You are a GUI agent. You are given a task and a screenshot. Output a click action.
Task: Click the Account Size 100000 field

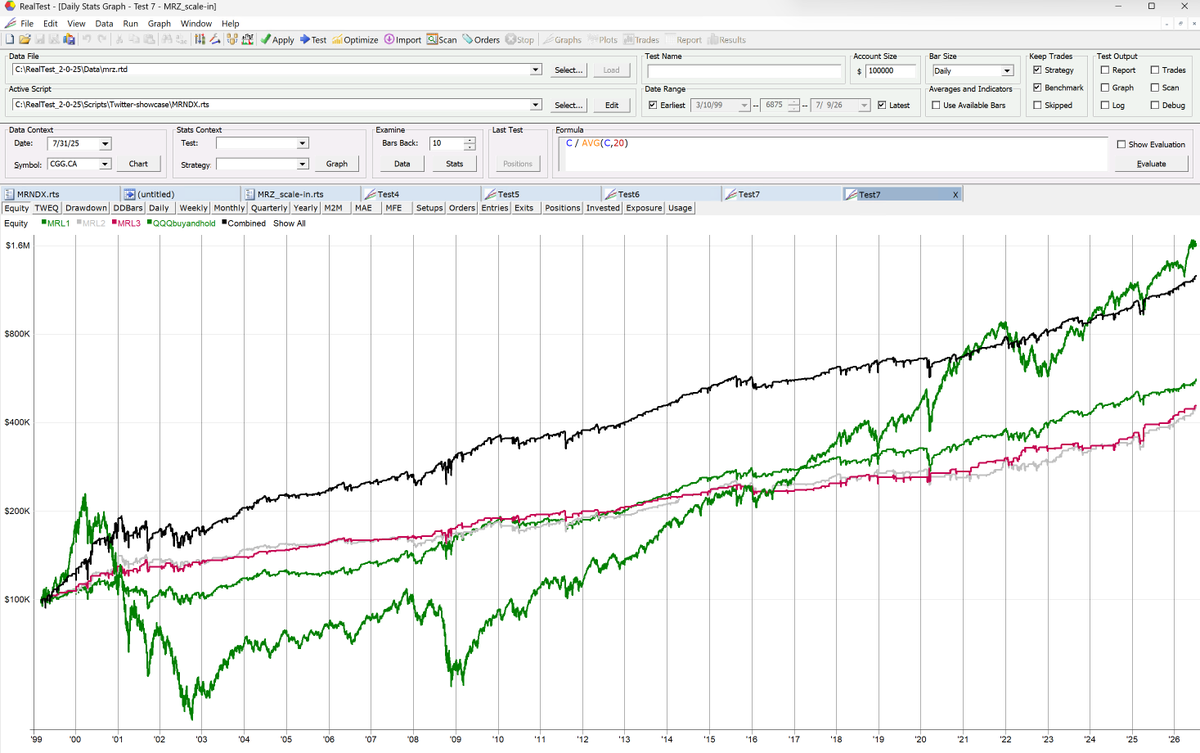[x=892, y=71]
